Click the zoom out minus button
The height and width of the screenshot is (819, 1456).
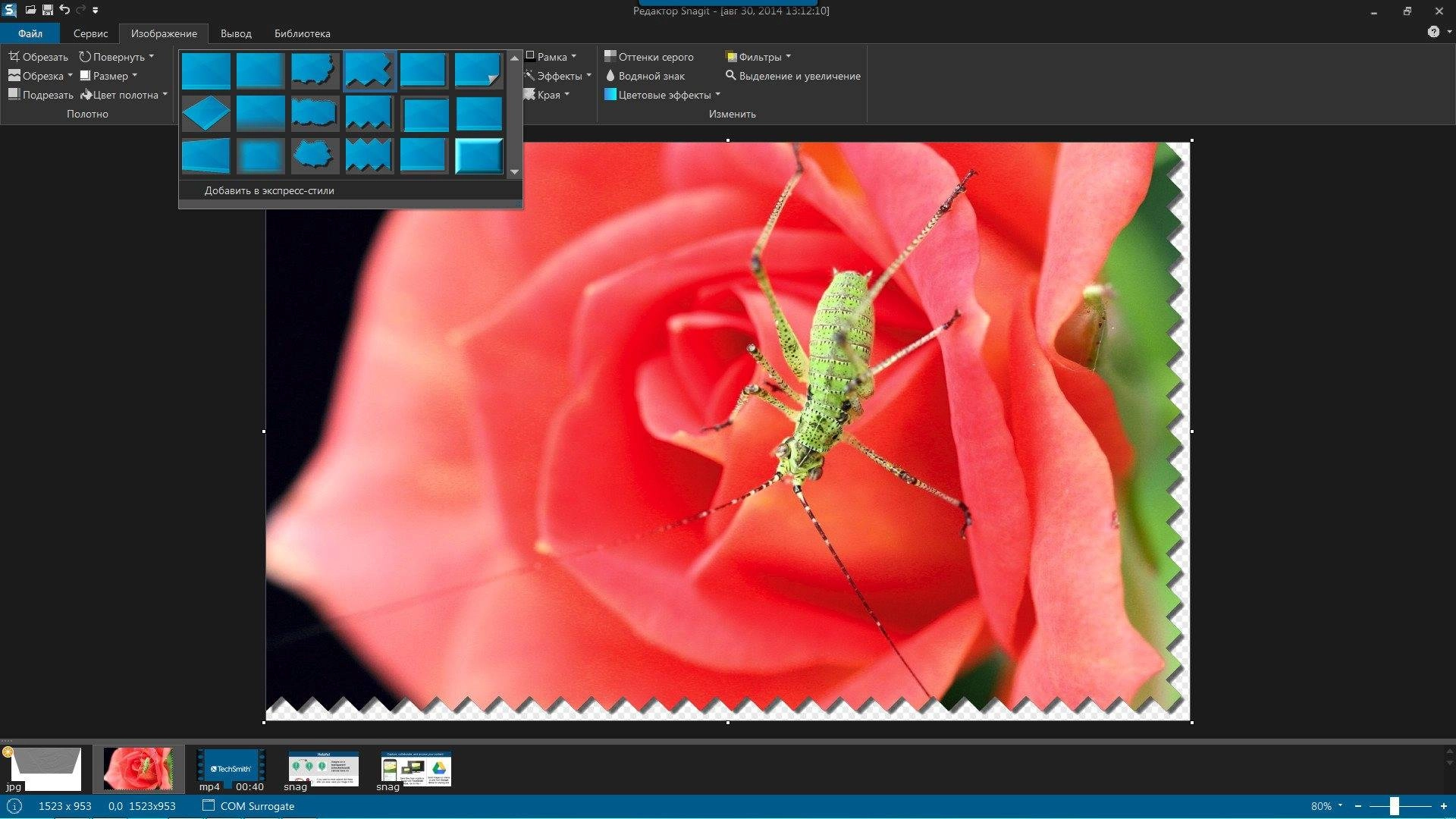(1358, 806)
